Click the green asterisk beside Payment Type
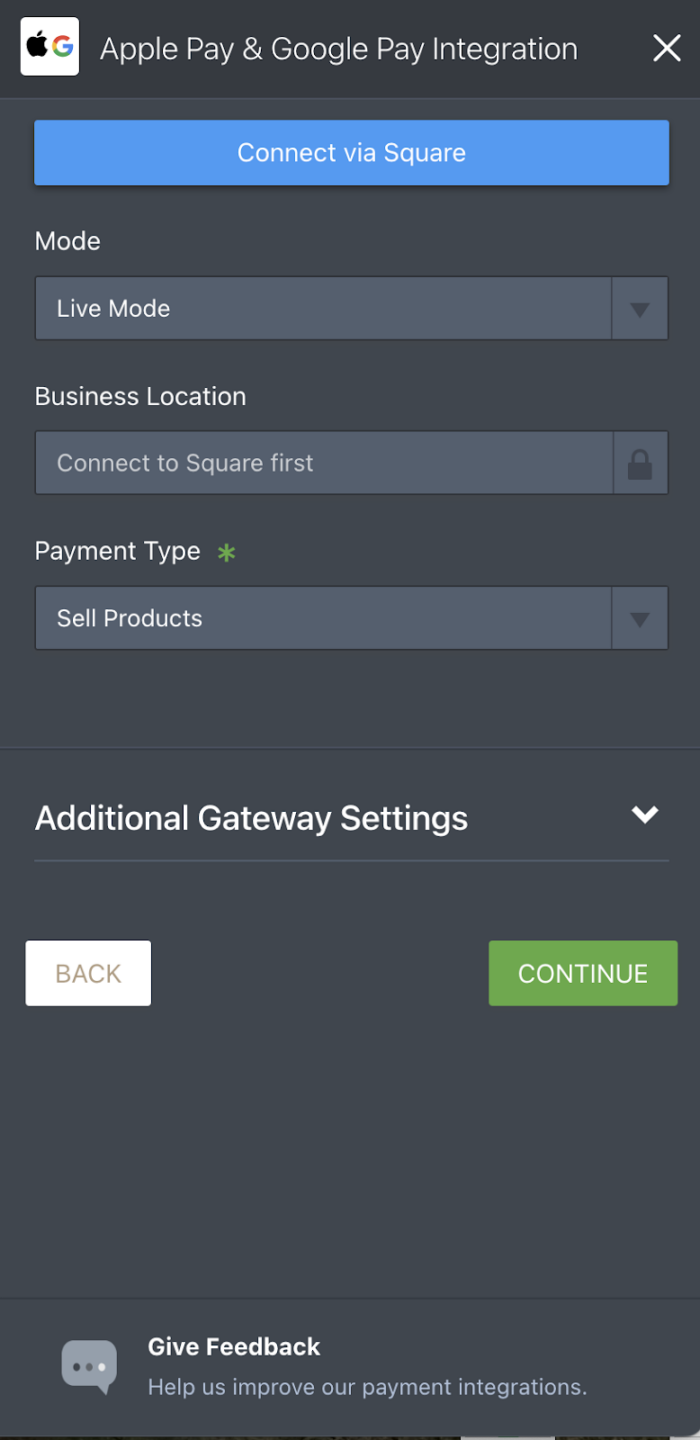Viewport: 700px width, 1440px height. [227, 552]
